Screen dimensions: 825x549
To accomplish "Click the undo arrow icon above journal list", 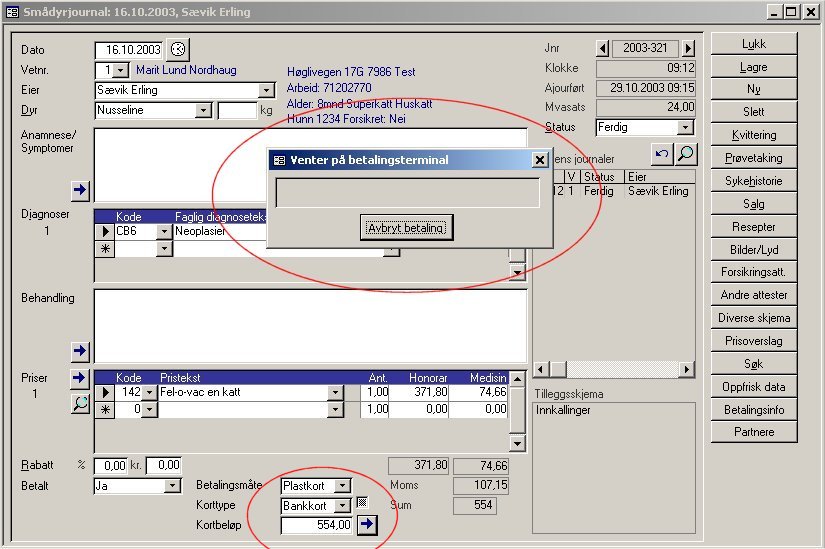I will tap(661, 154).
